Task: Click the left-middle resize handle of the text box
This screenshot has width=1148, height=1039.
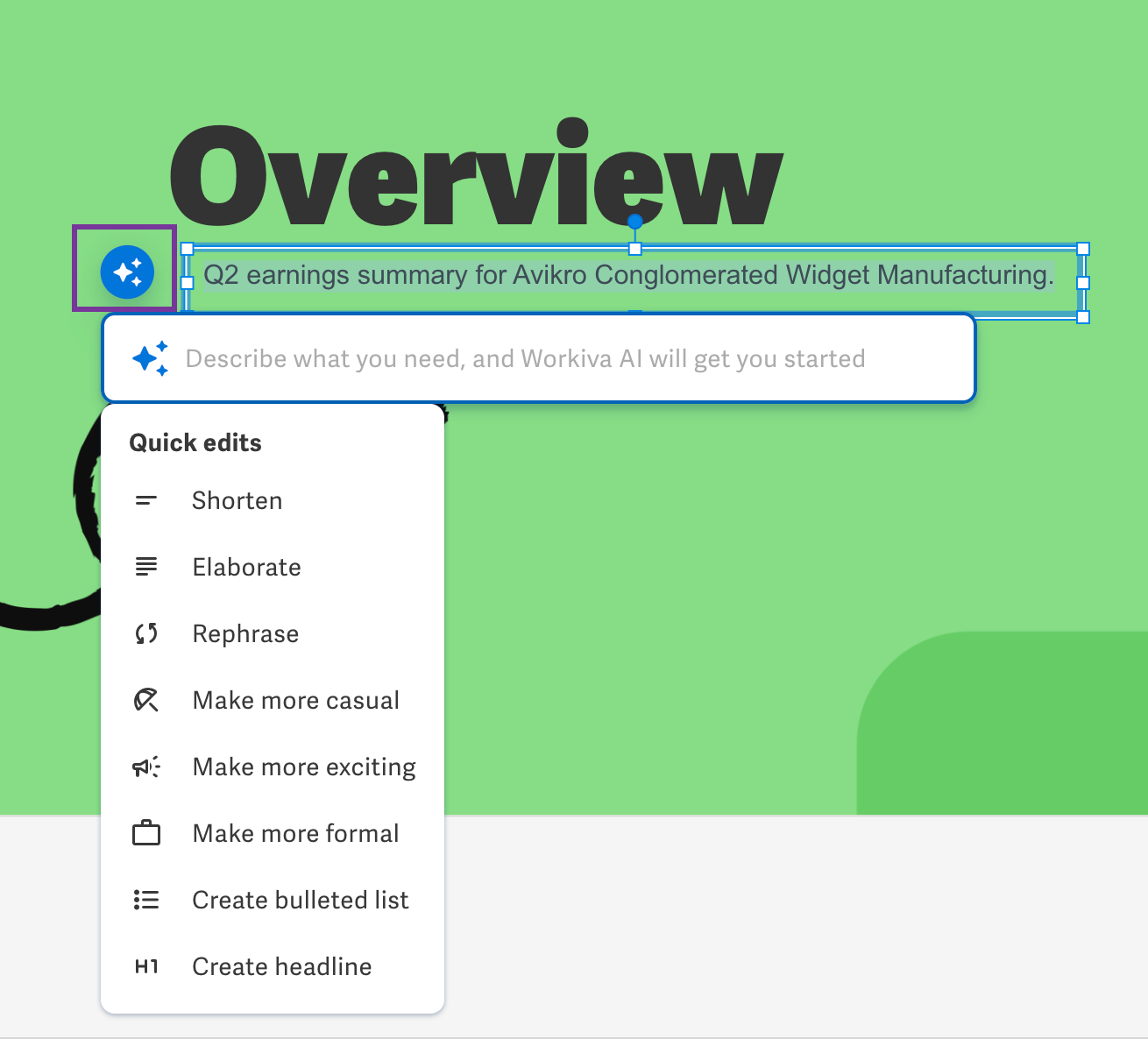Action: click(x=187, y=283)
